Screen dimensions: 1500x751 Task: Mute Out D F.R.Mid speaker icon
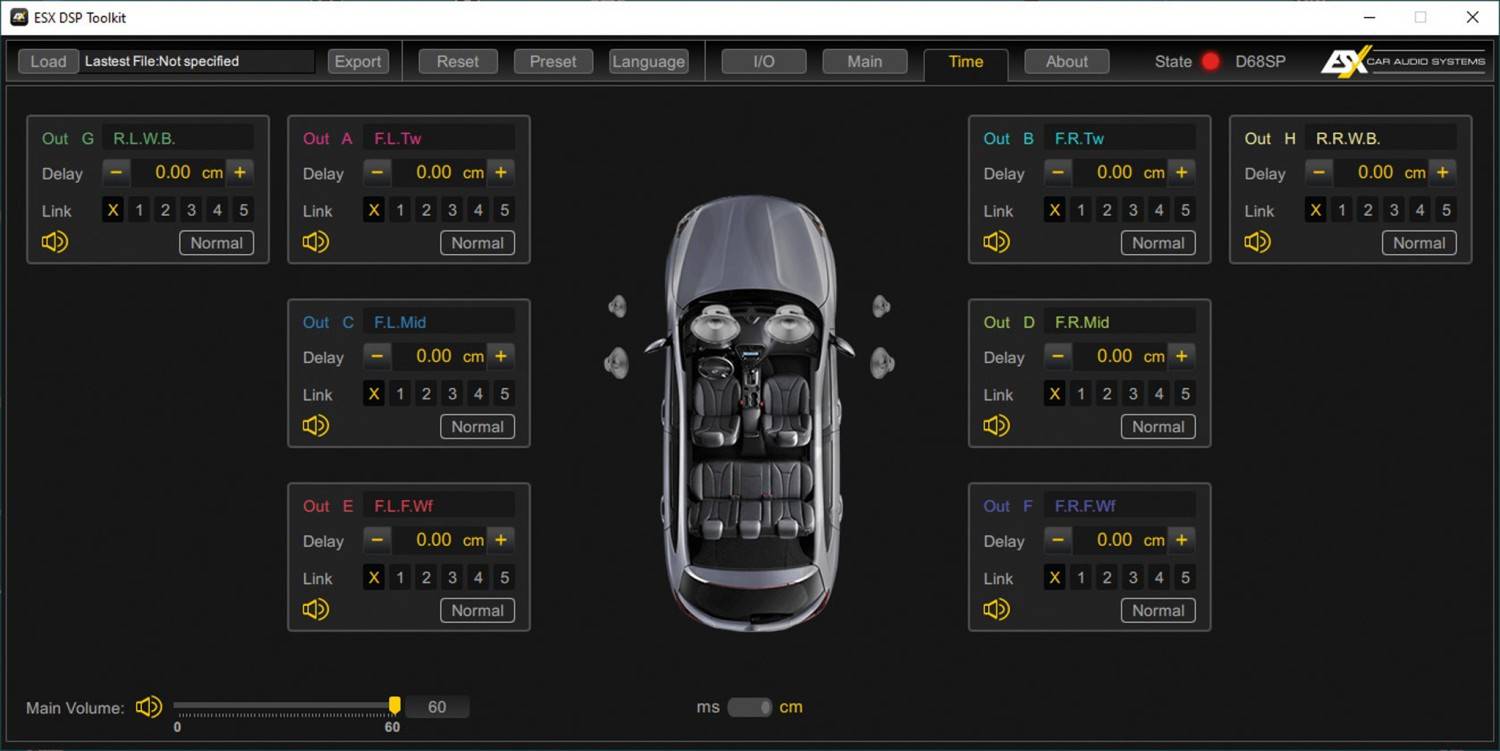tap(996, 426)
